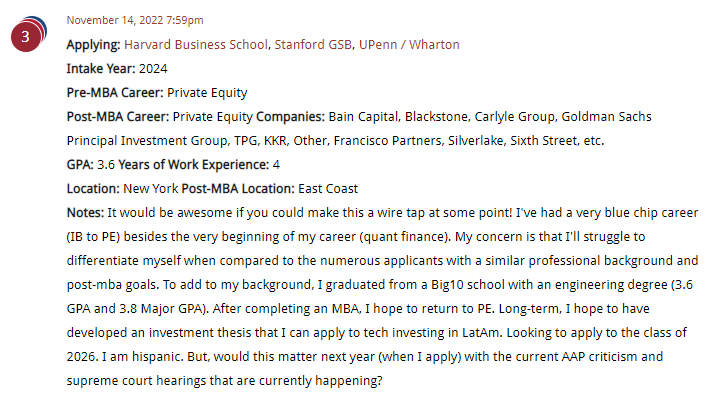This screenshot has height=396, width=708.
Task: Click the bold Companies label
Action: tap(290, 117)
